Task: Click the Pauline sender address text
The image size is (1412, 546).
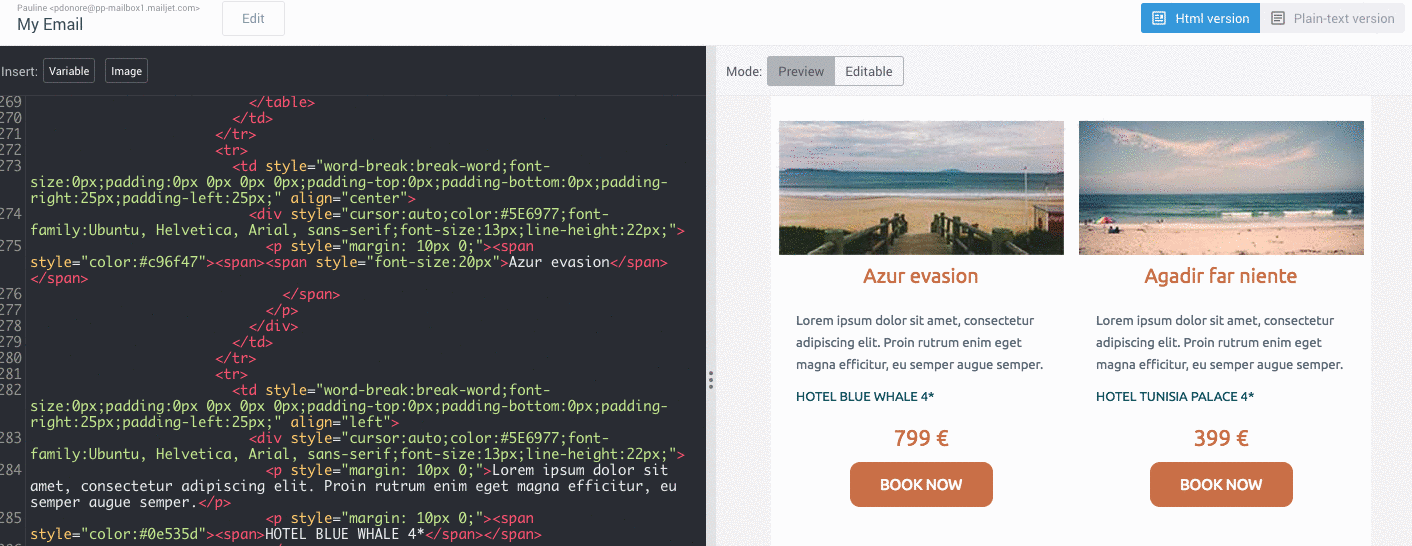Action: (108, 8)
